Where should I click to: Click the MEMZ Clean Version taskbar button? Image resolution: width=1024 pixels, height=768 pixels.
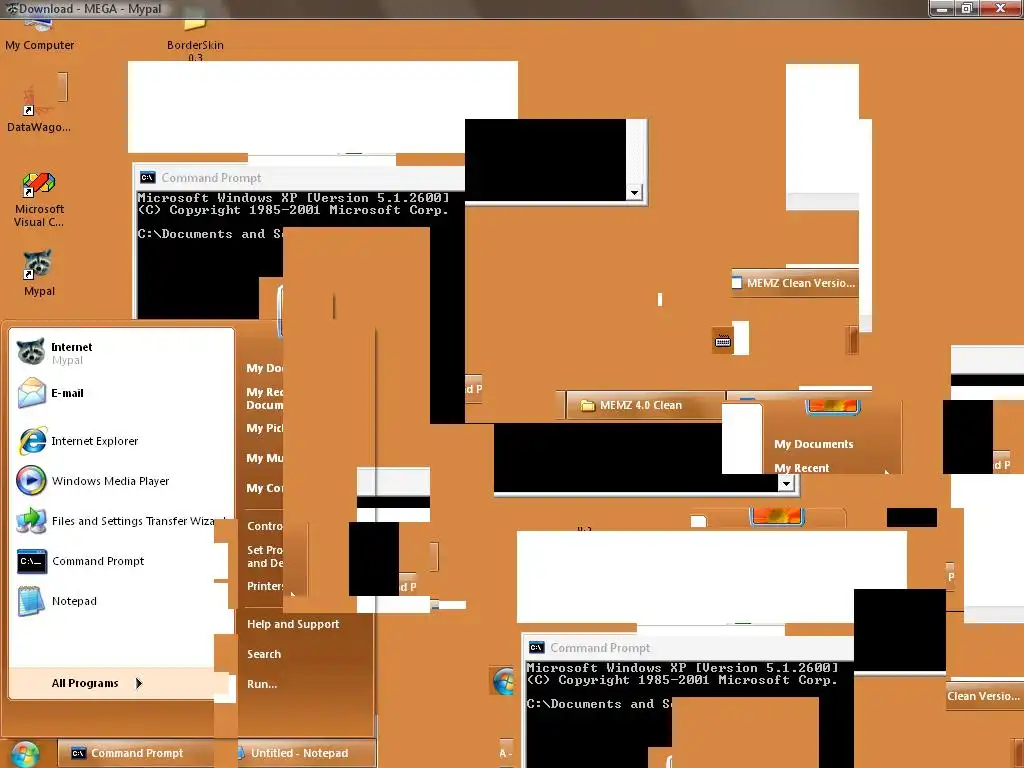pos(795,283)
